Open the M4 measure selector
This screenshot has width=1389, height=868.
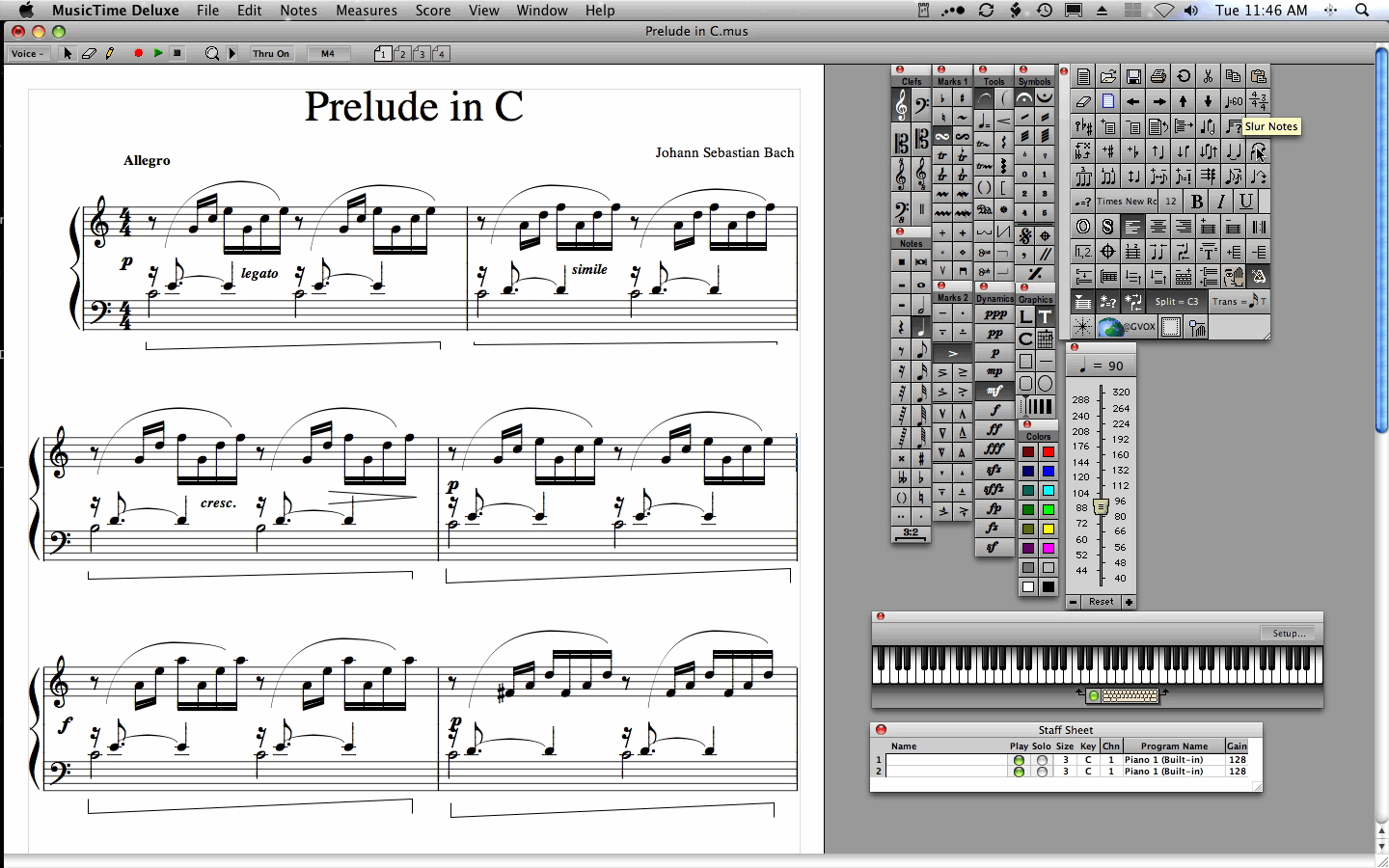click(x=328, y=54)
